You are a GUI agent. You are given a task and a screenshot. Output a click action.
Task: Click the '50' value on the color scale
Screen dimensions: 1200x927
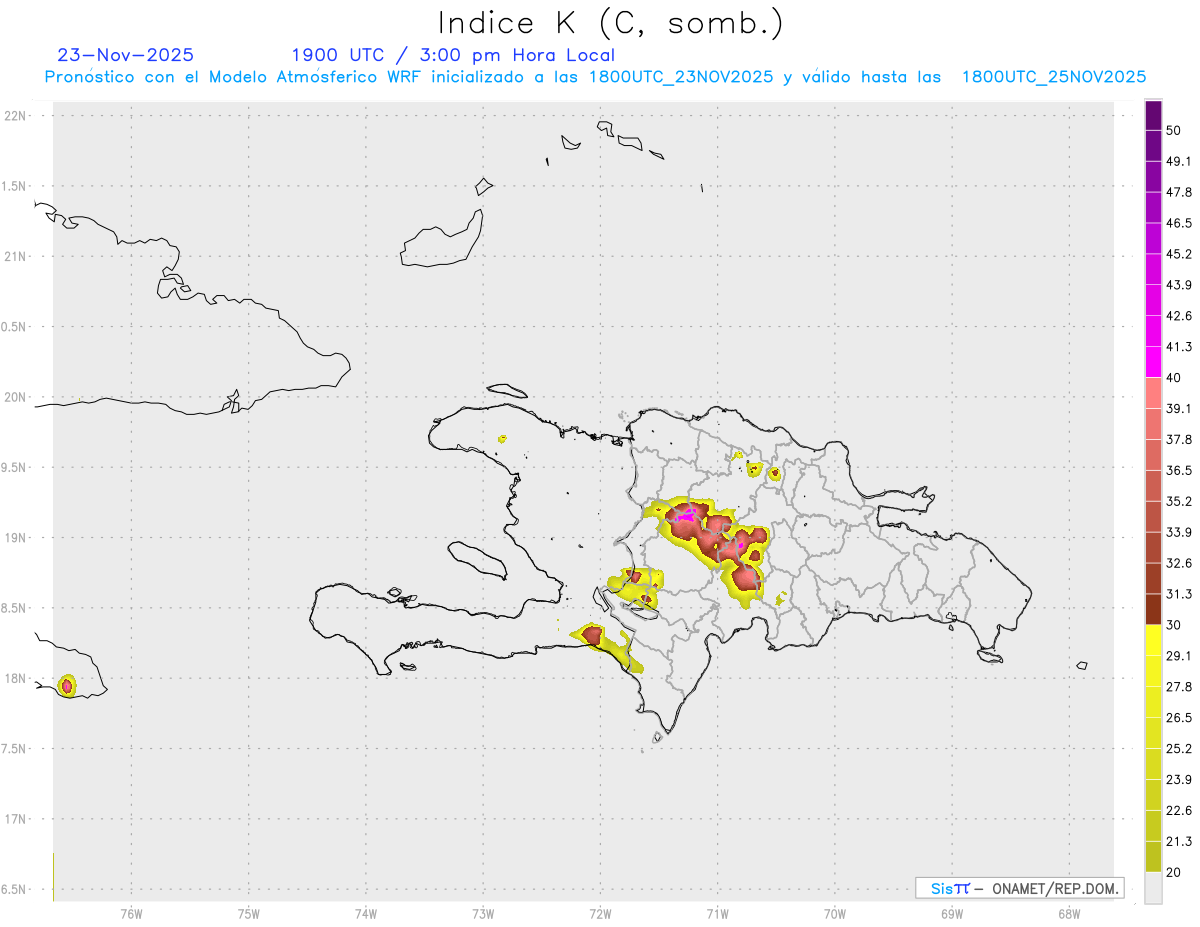click(1174, 130)
